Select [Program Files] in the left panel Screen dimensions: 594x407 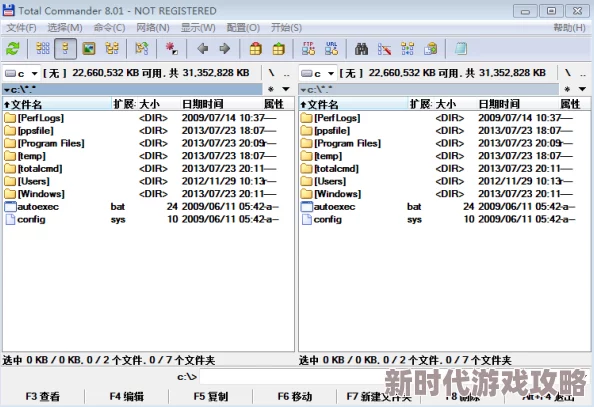coord(148,143)
